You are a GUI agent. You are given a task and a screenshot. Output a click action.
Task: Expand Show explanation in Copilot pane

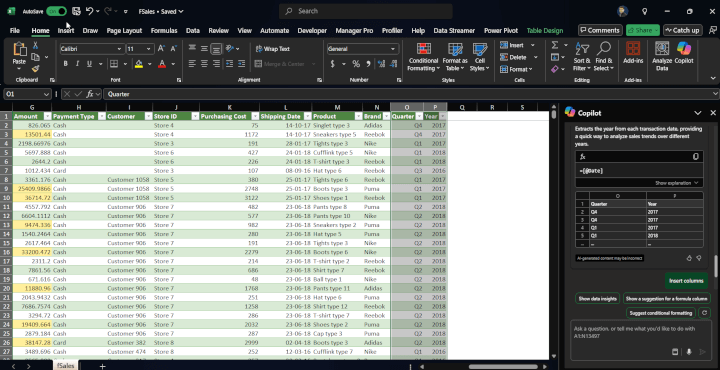(x=677, y=183)
